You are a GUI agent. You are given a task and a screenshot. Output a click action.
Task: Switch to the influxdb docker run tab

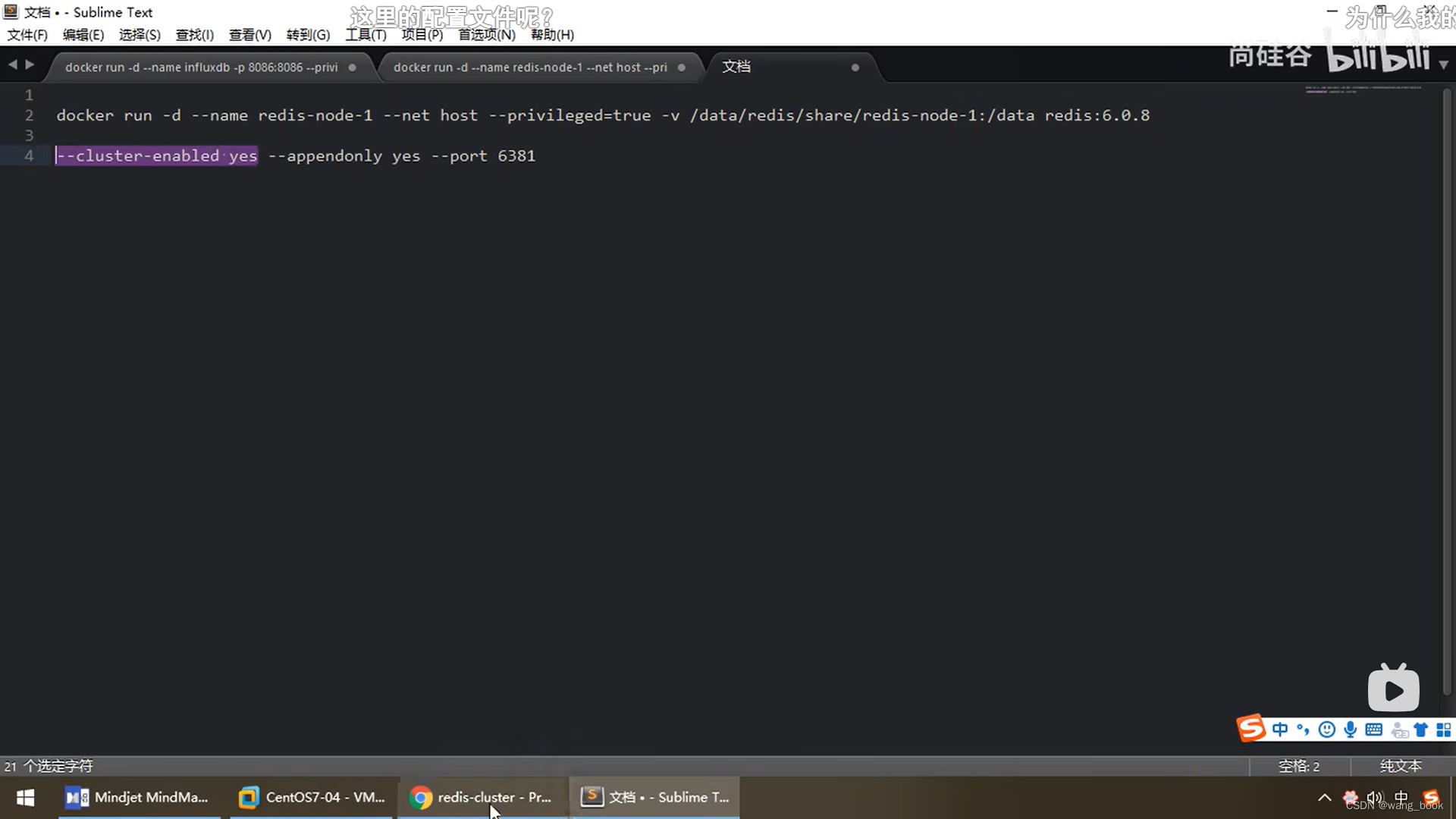click(x=201, y=67)
